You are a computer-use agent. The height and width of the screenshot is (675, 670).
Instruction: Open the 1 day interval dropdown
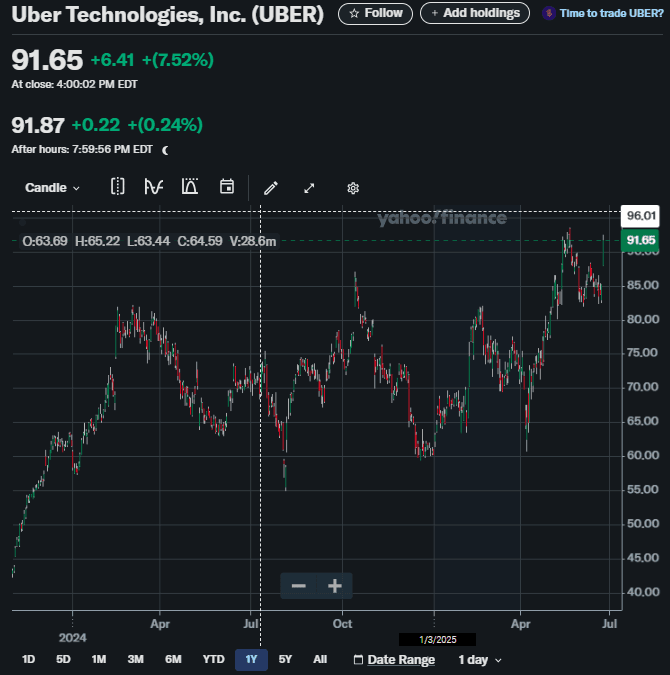point(480,660)
